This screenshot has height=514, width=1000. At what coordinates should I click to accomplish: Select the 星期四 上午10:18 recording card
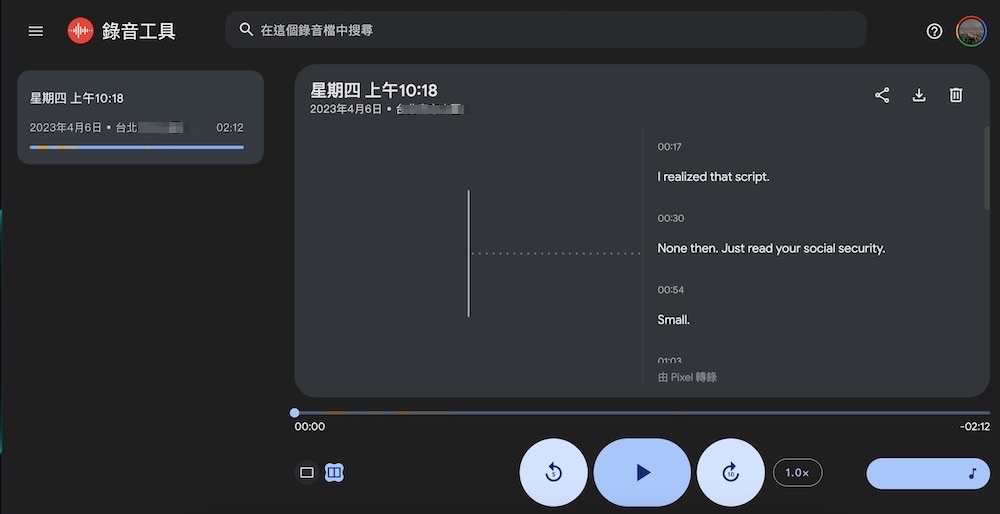[x=140, y=117]
